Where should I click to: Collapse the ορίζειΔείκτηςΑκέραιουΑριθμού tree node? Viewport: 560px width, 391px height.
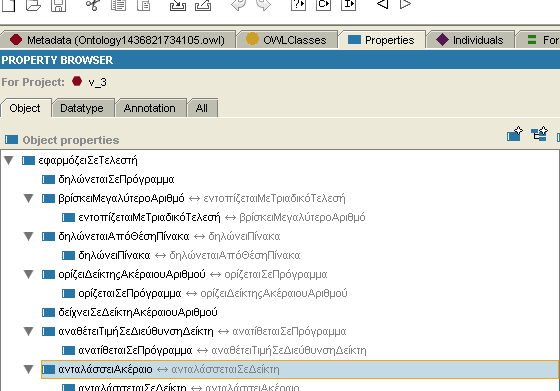(29, 274)
